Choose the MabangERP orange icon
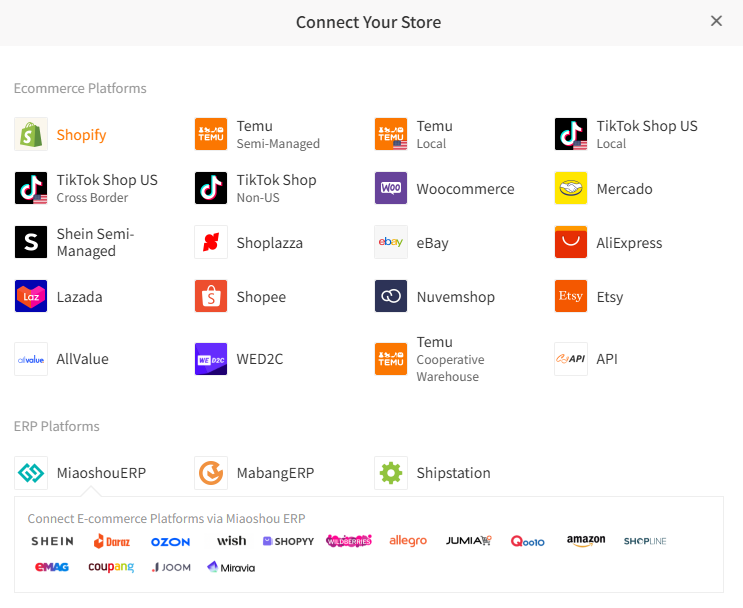The width and height of the screenshot is (743, 608). tap(211, 473)
